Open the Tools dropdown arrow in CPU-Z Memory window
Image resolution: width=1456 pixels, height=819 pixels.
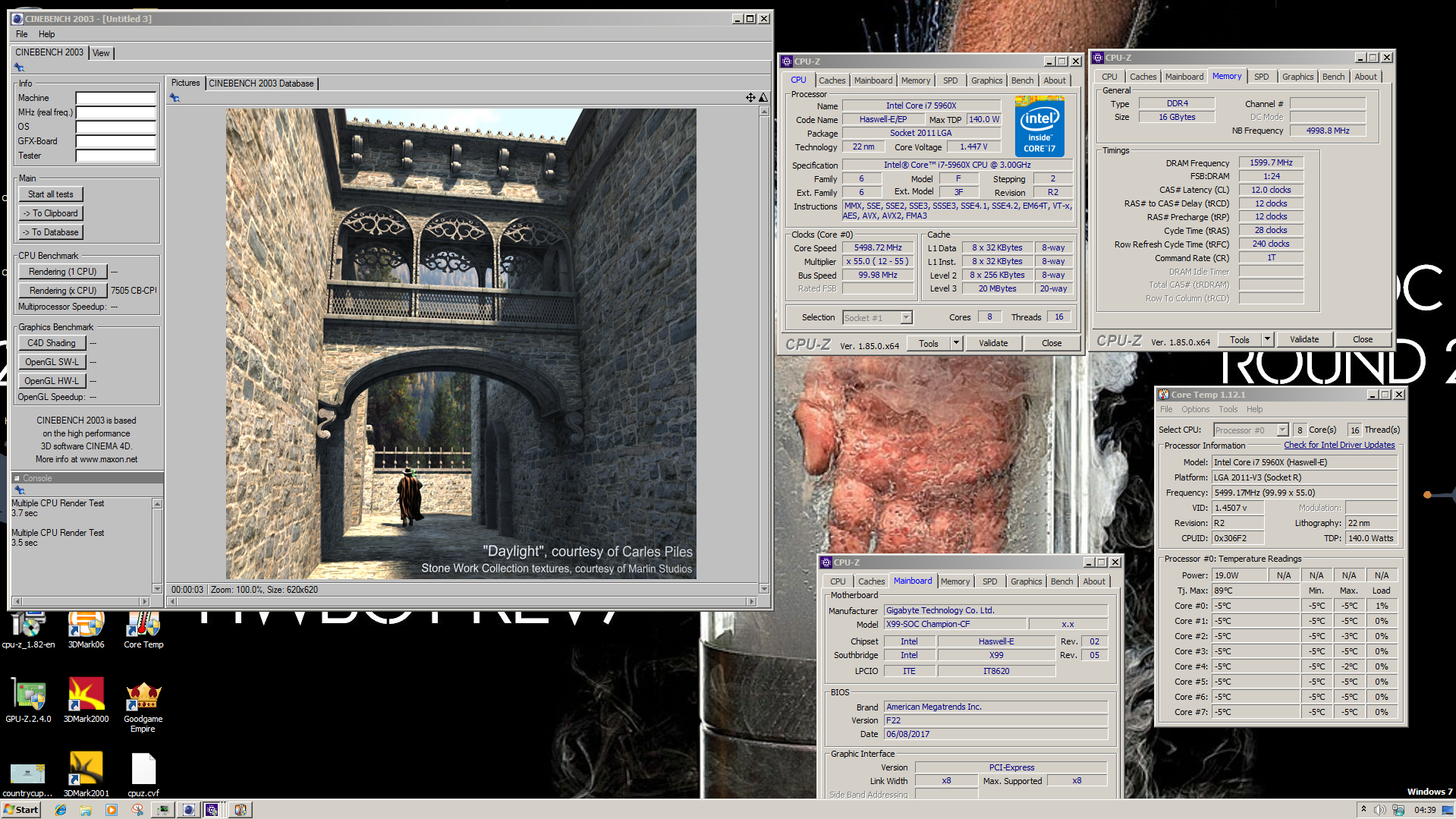pos(1267,339)
